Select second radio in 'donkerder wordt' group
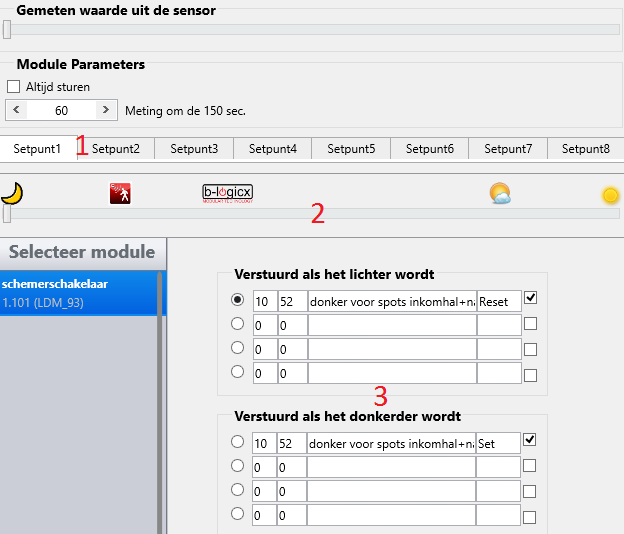Viewport: 624px width, 534px height. tap(238, 465)
